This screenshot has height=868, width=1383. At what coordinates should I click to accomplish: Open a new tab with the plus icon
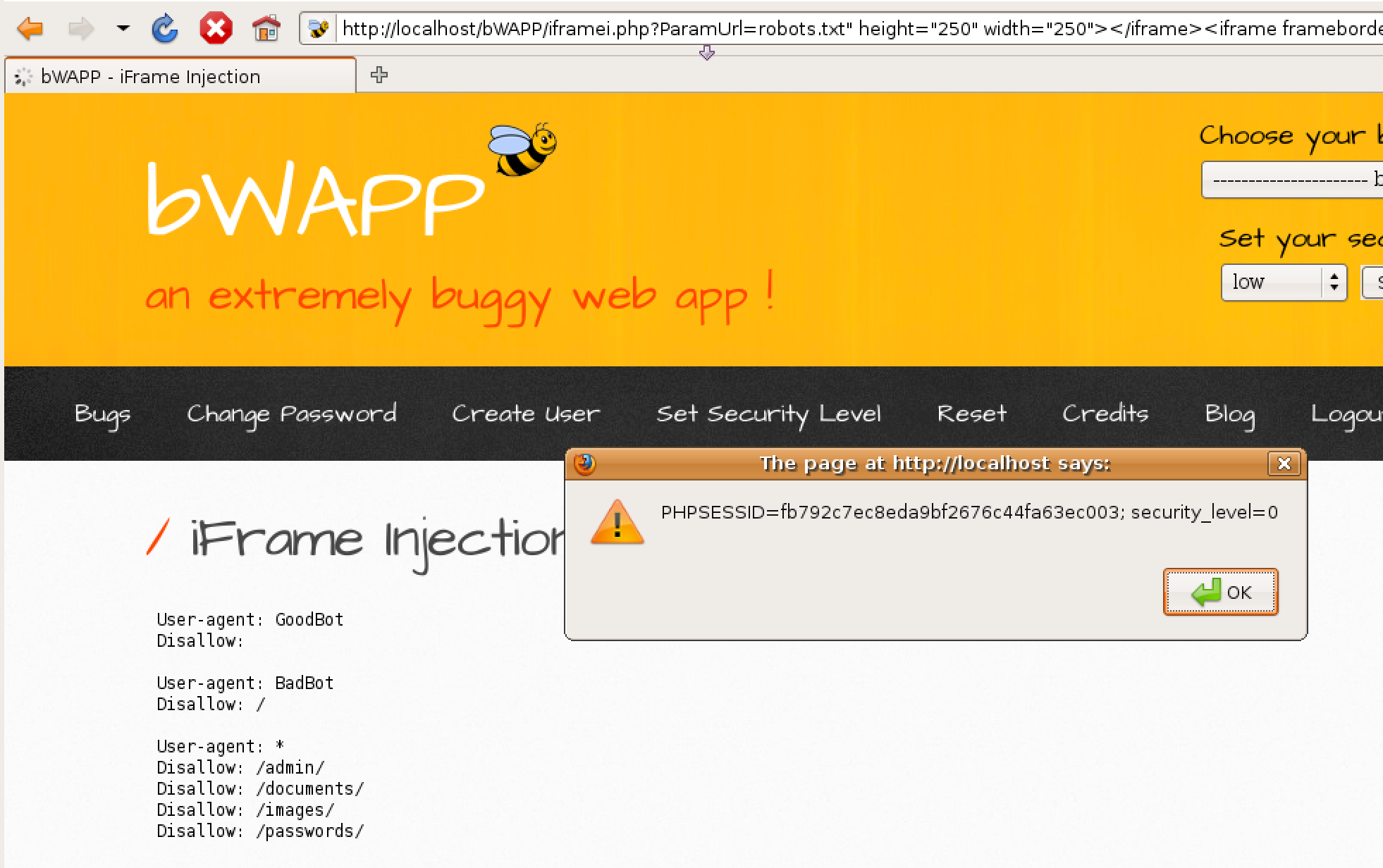(379, 75)
